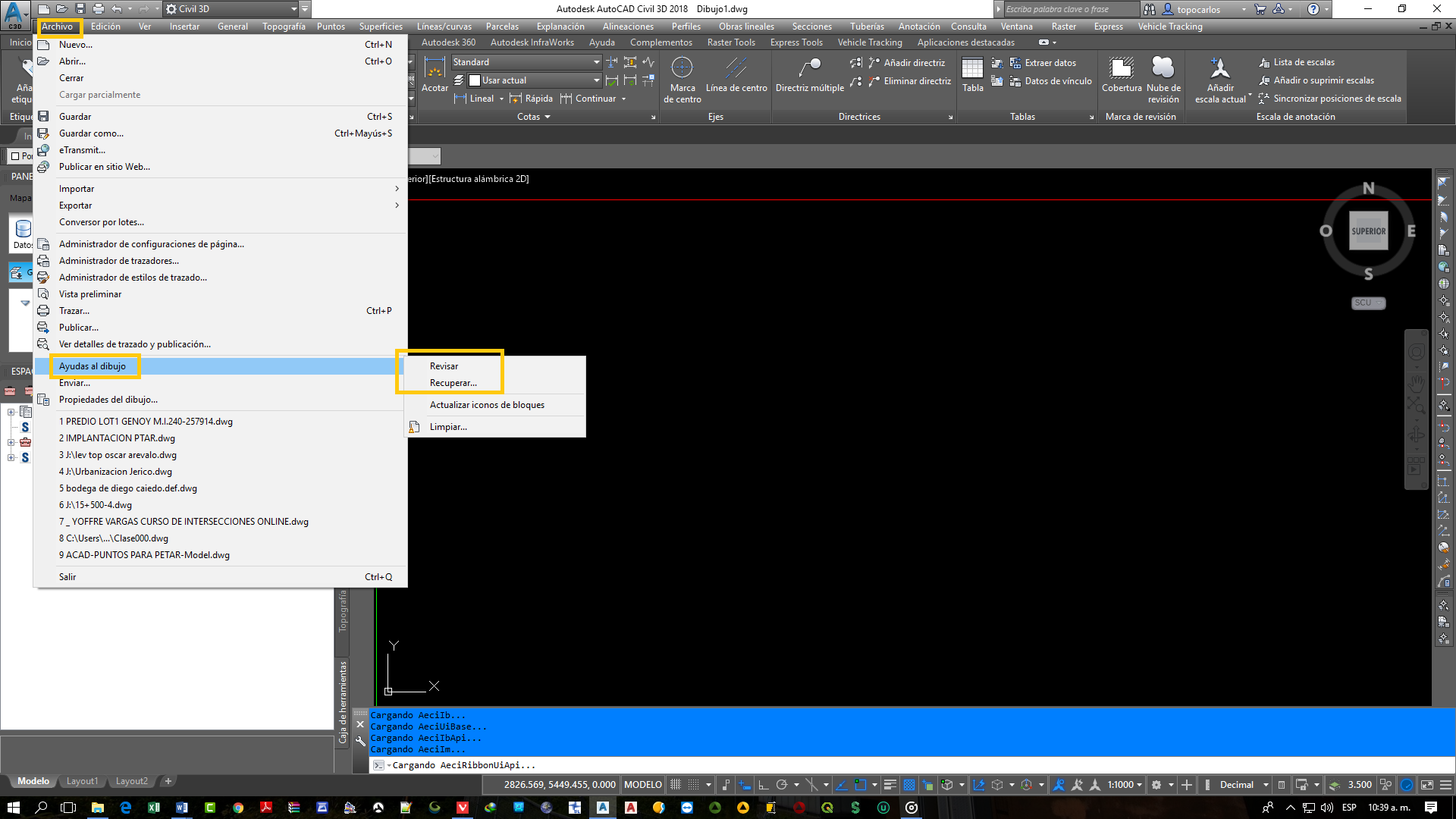Open Chrome from the Windows taskbar
Viewport: 1456px width, 819px height.
[x=238, y=808]
